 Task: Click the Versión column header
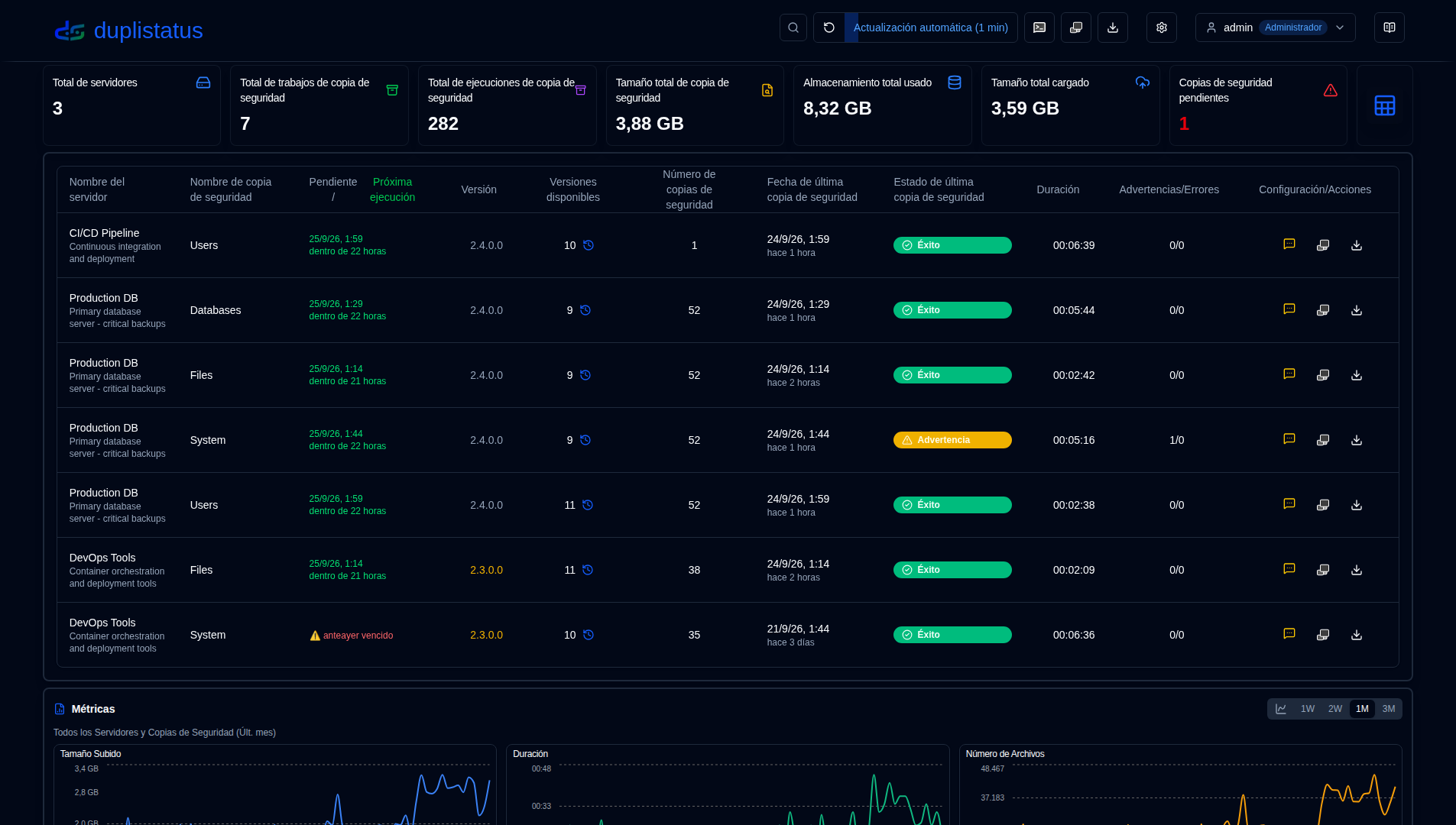[x=478, y=189]
